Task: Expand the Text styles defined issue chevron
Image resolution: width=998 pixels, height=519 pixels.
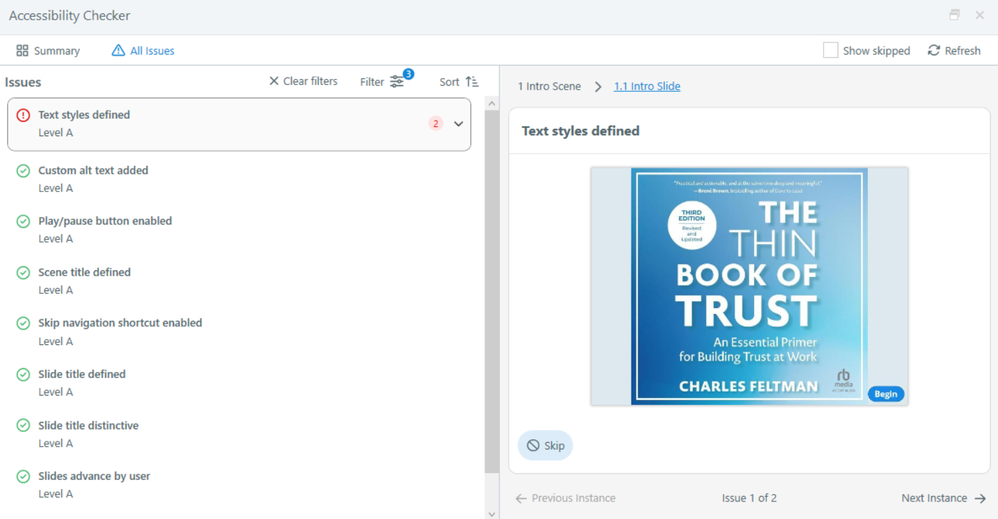Action: [x=458, y=124]
